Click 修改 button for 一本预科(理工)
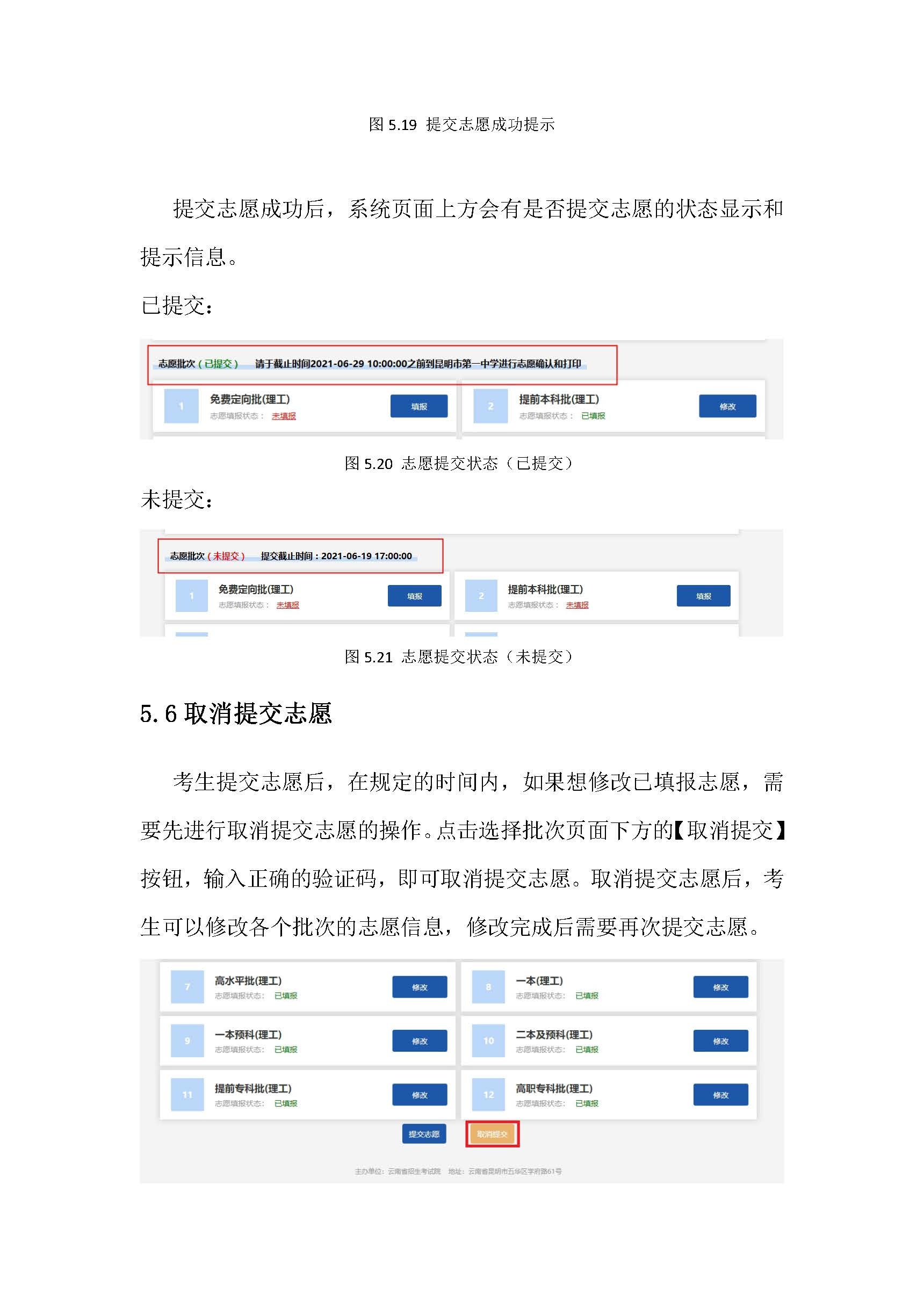Screen dimensions: 924x1307 (420, 1041)
